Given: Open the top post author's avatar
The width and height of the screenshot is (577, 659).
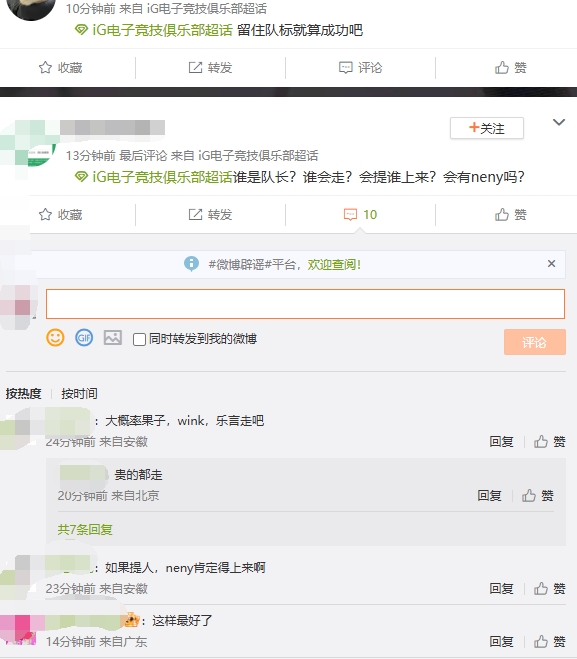Looking at the screenshot, I should (31, 9).
